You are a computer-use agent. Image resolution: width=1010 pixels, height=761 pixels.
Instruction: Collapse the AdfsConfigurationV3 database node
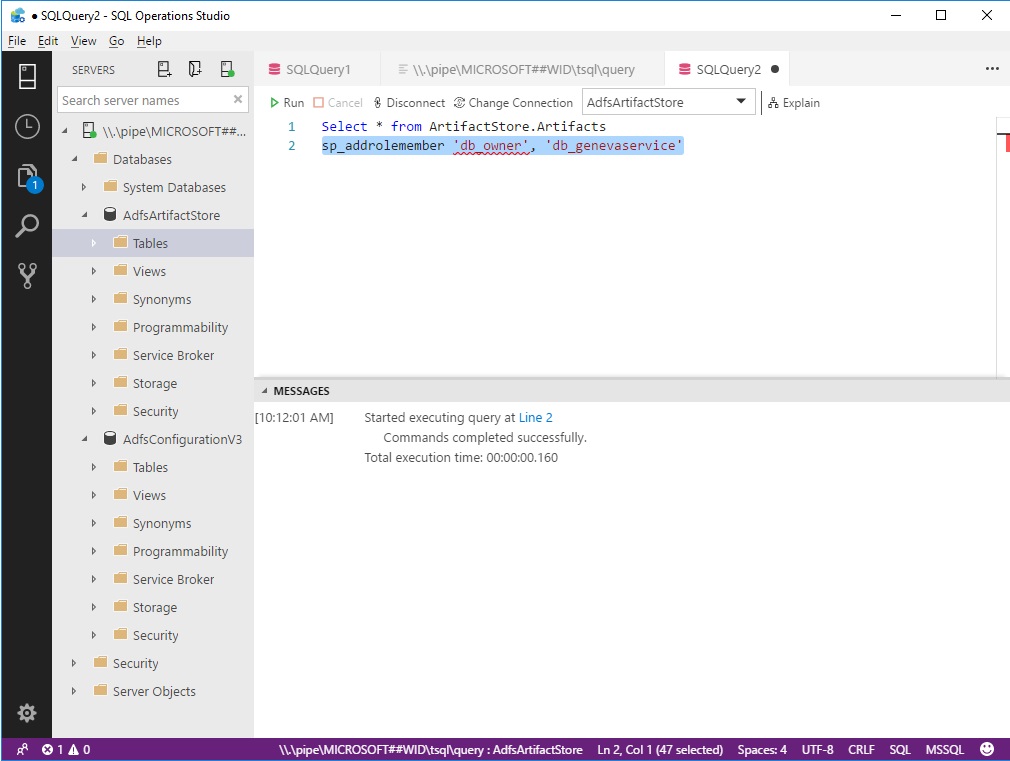click(x=84, y=439)
